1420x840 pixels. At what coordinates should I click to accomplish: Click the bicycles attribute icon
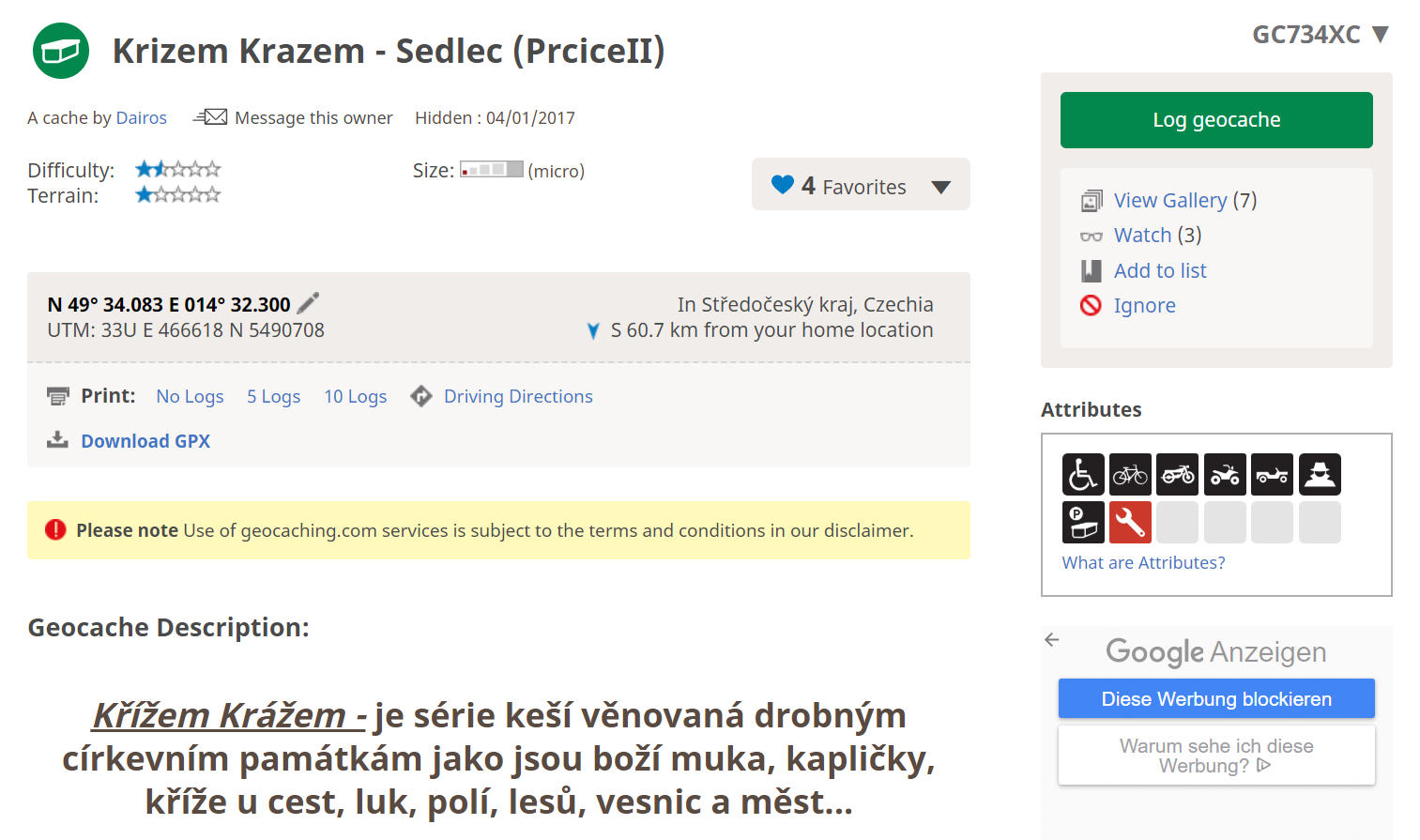[1130, 474]
